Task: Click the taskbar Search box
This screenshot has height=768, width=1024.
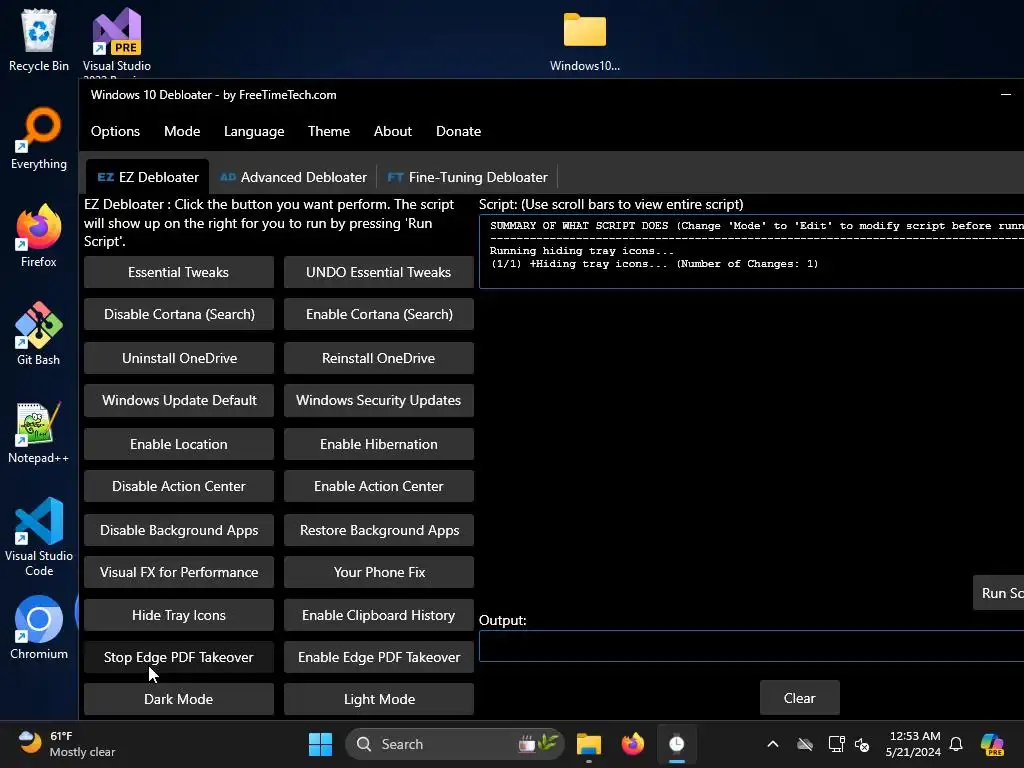Action: [x=455, y=744]
